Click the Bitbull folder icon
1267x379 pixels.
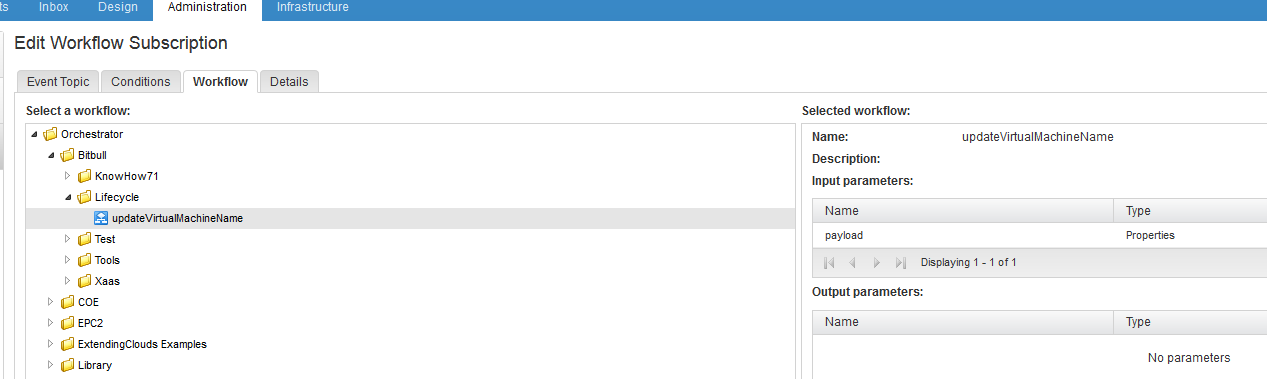click(x=67, y=155)
